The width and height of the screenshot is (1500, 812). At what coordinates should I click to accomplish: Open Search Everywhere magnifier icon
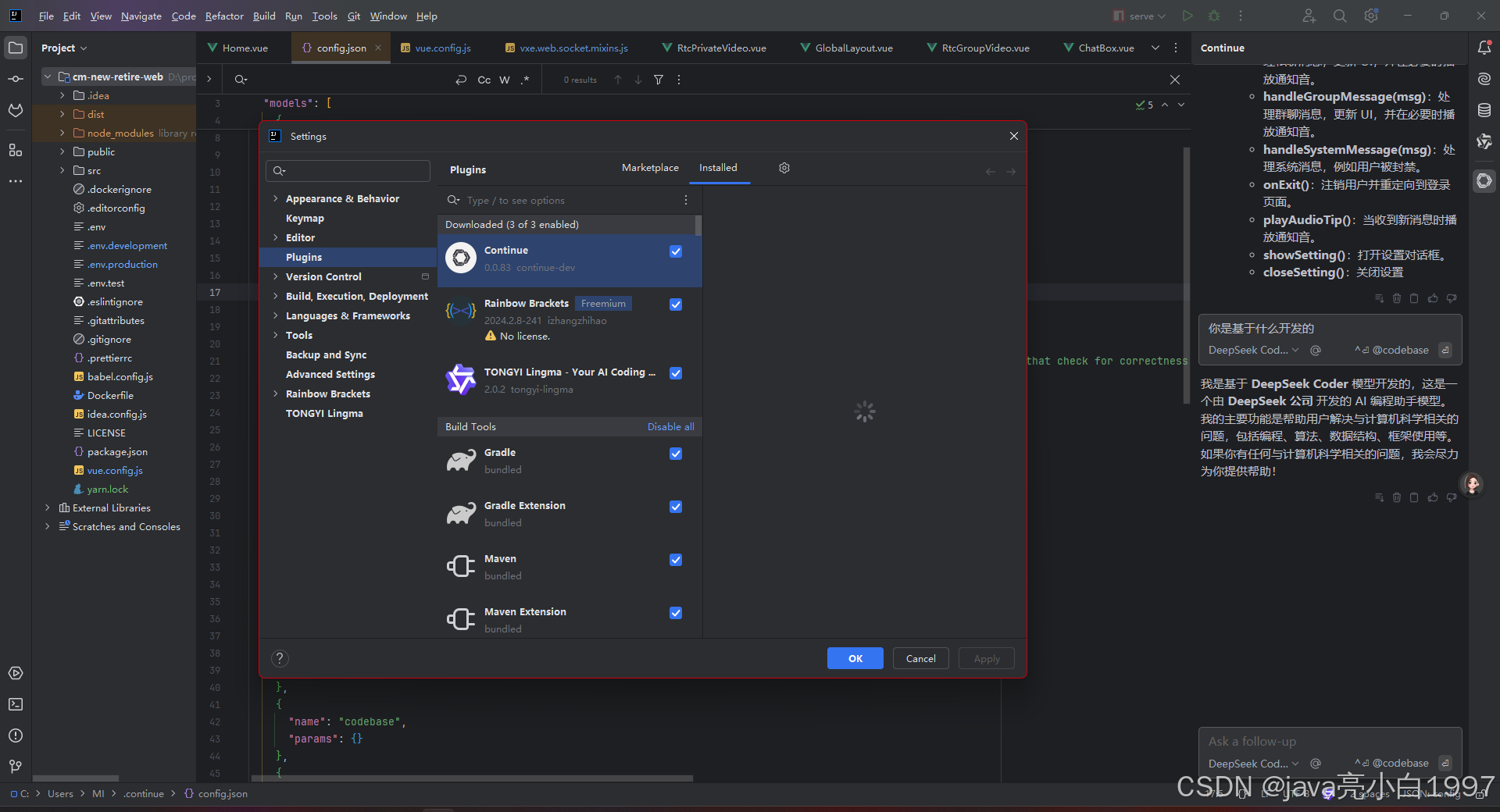[1340, 16]
